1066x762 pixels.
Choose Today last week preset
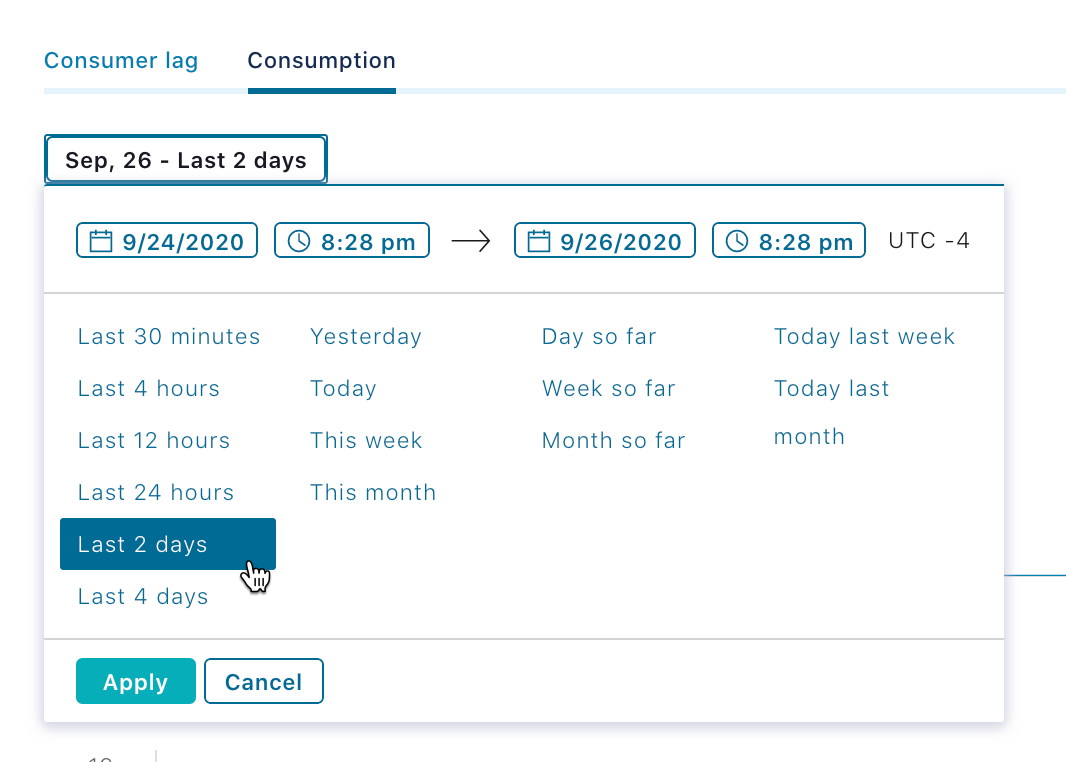[864, 336]
